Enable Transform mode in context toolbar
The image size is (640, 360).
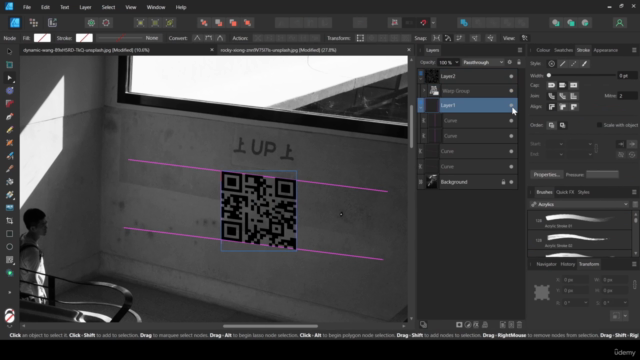tap(360, 38)
